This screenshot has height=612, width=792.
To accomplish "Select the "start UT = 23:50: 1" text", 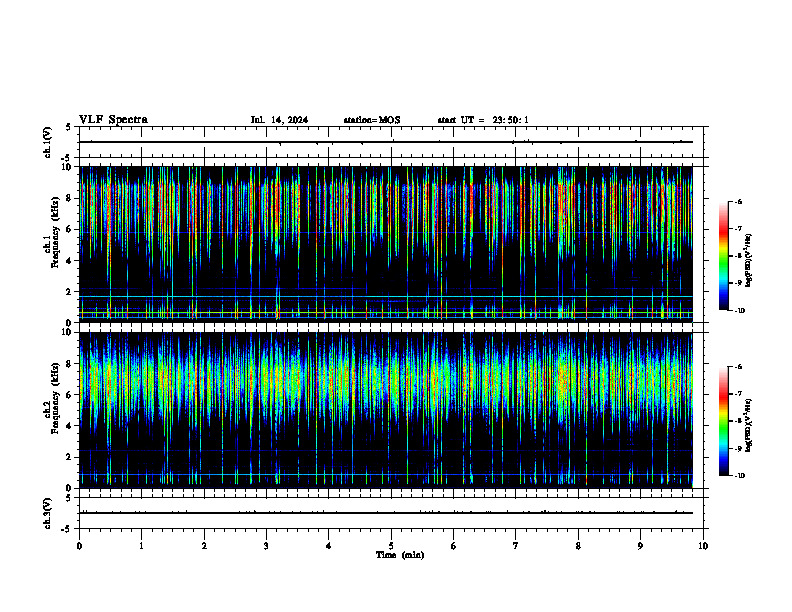I will pos(483,120).
